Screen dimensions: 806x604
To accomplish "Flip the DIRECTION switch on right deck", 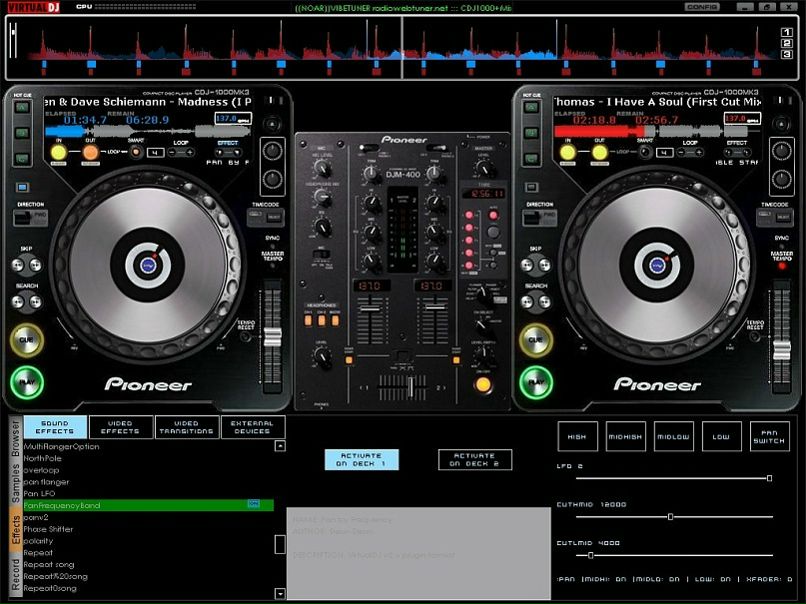I will (540, 217).
